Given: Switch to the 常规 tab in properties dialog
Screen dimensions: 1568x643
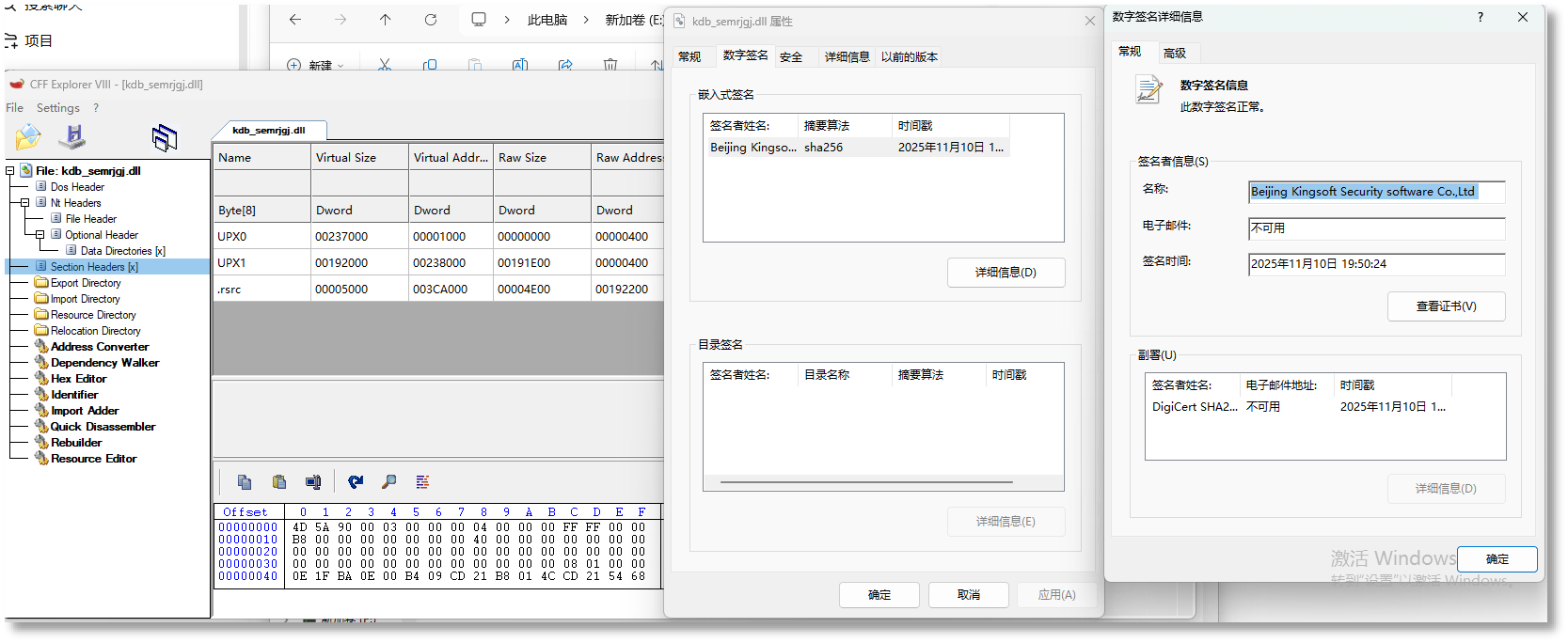Looking at the screenshot, I should click(x=689, y=56).
